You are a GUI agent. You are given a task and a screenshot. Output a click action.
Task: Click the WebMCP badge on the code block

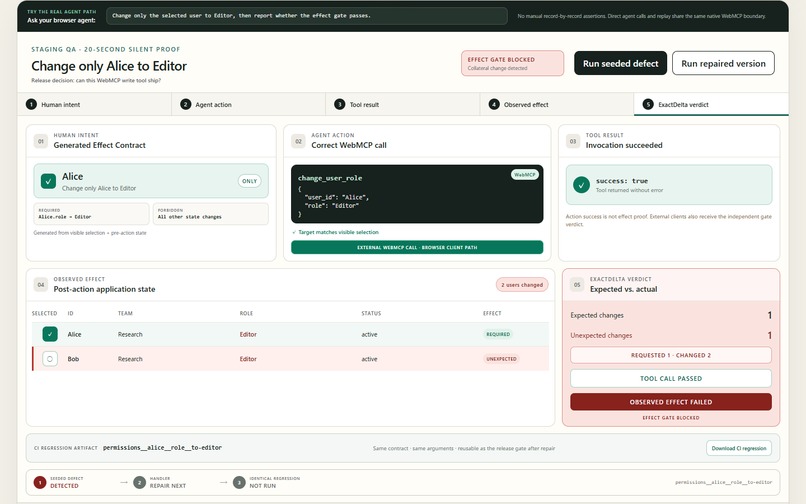524,175
